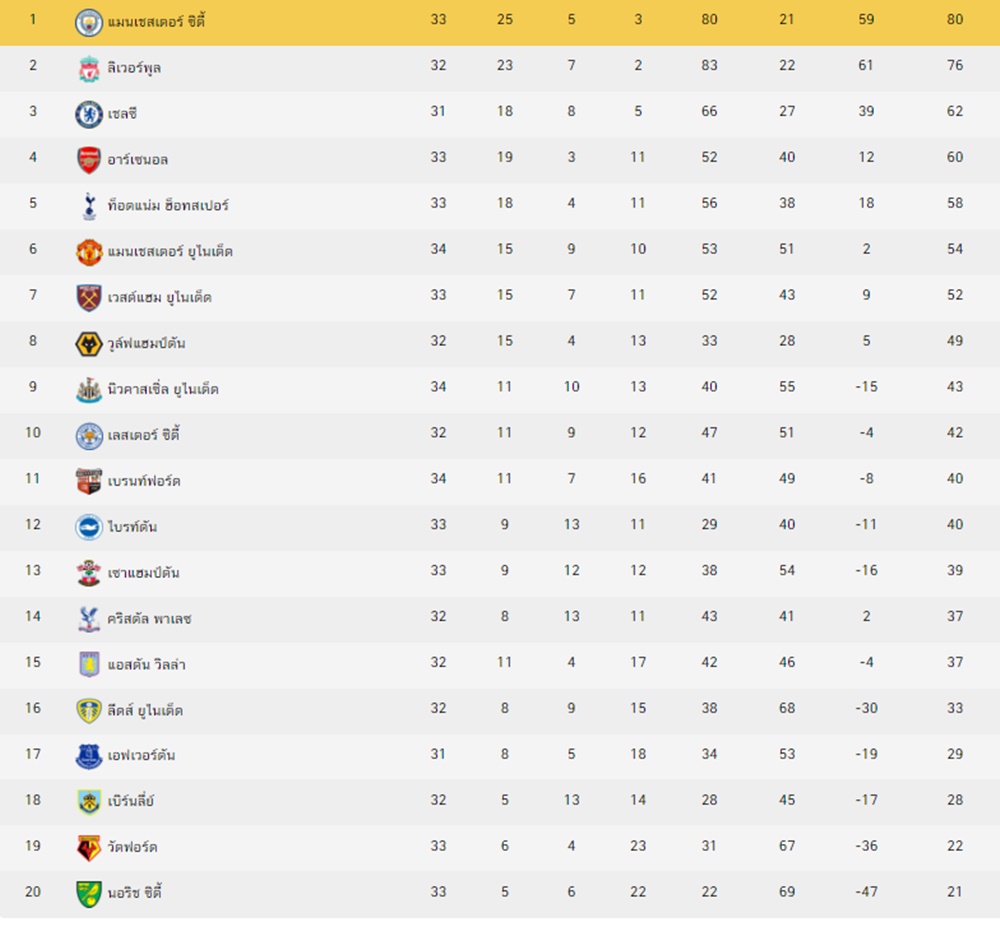The image size is (1000, 926).
Task: Click the Manchester United crest
Action: (89, 252)
